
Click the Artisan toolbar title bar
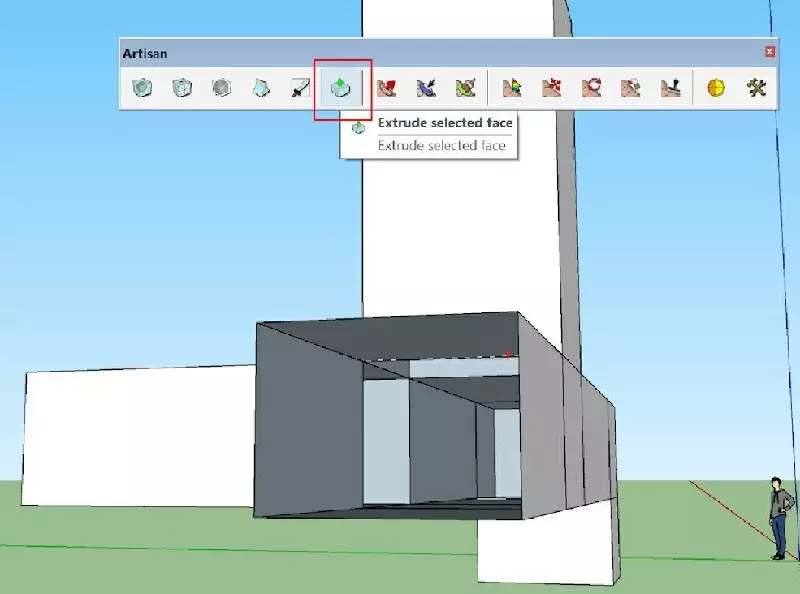[300, 53]
